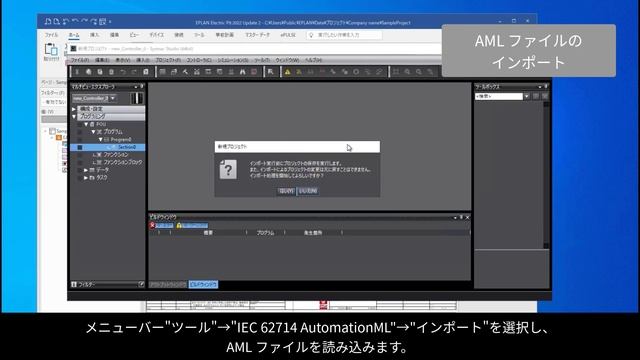Click the filter icon at the explorer bottom
Image resolution: width=640 pixels, height=360 pixels.
(x=74, y=284)
